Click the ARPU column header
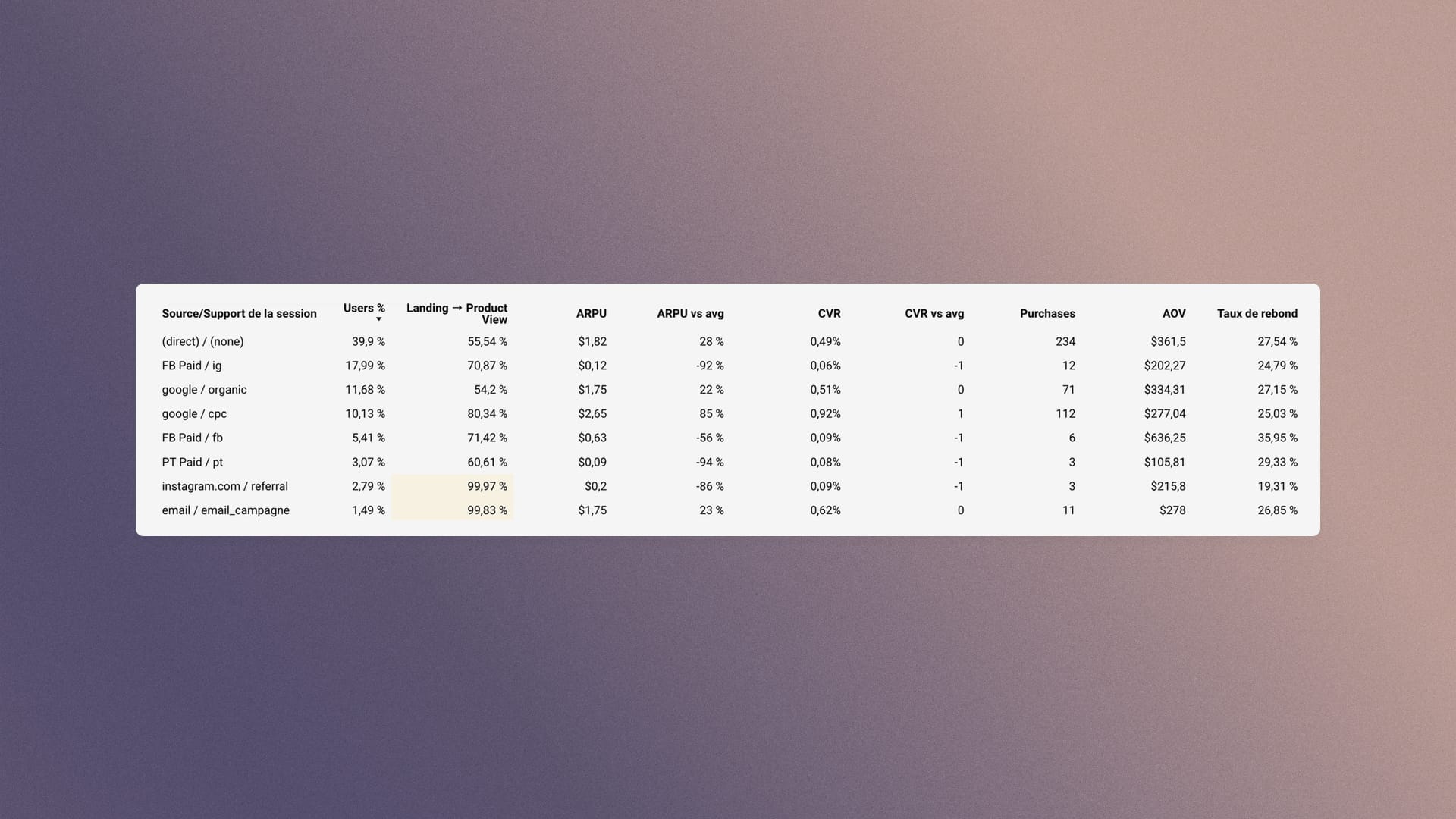The image size is (1456, 819). (x=591, y=314)
